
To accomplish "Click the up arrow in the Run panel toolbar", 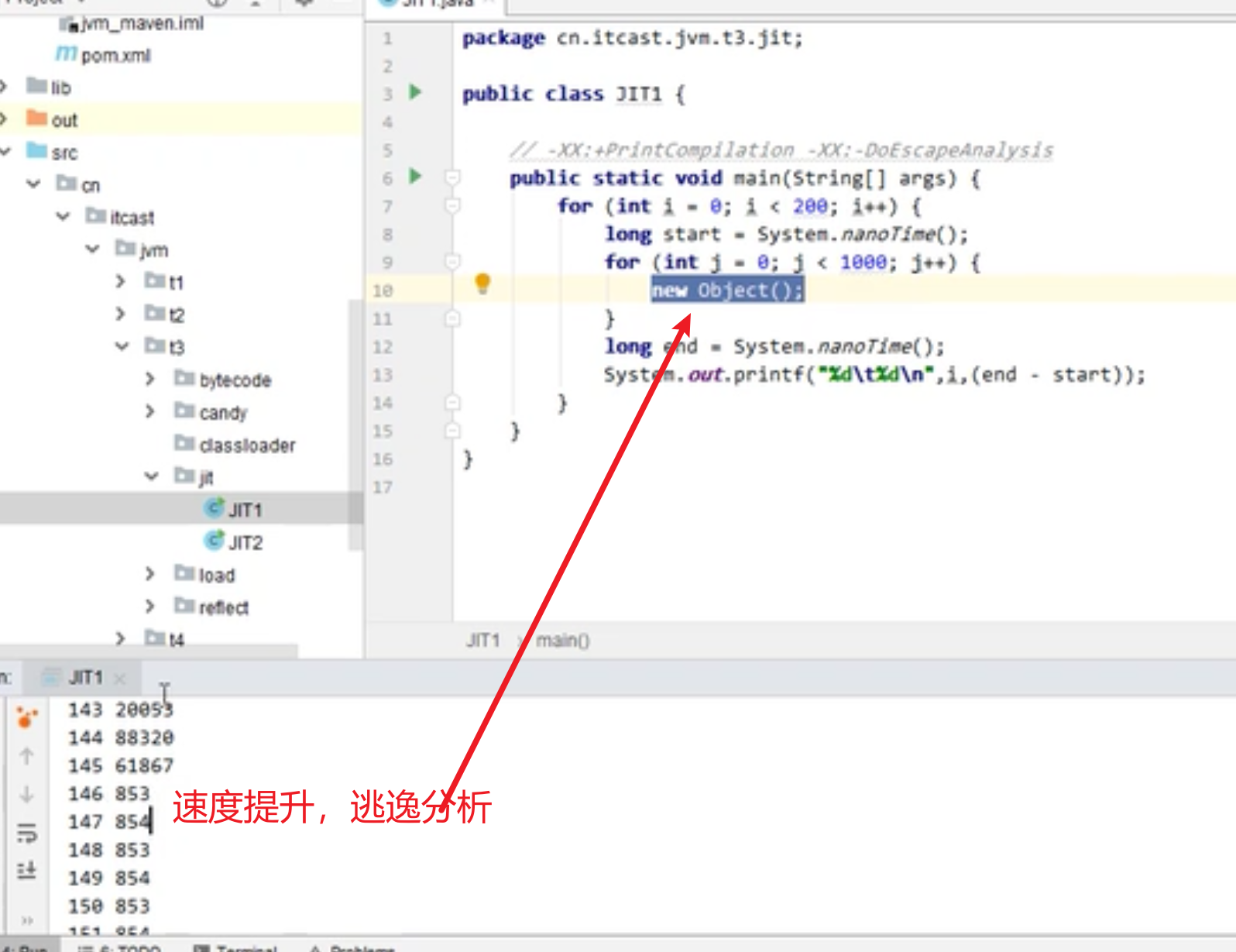I will tap(27, 756).
